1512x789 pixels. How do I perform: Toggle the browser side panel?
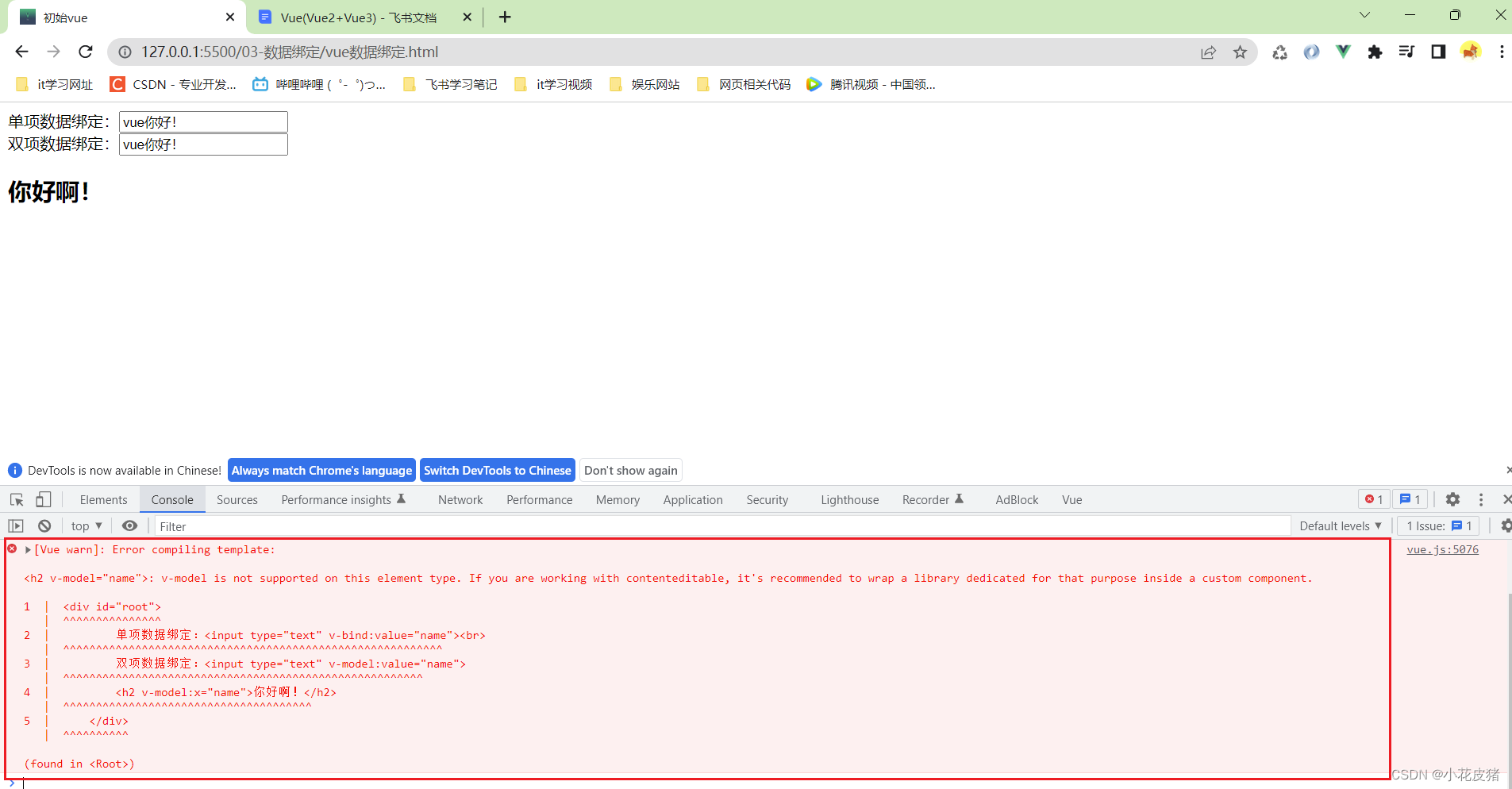point(1438,52)
